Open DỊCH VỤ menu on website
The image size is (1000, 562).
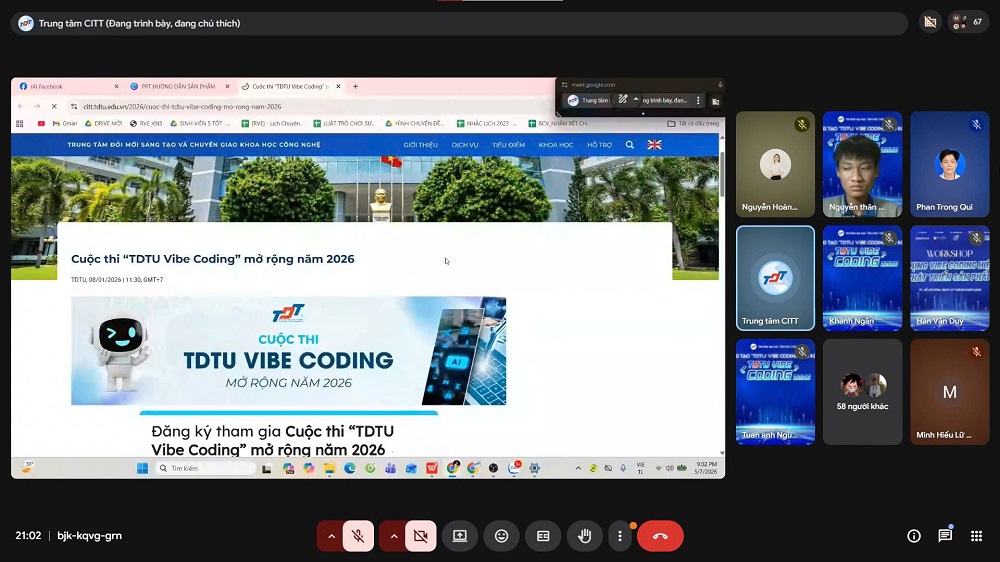tap(465, 145)
